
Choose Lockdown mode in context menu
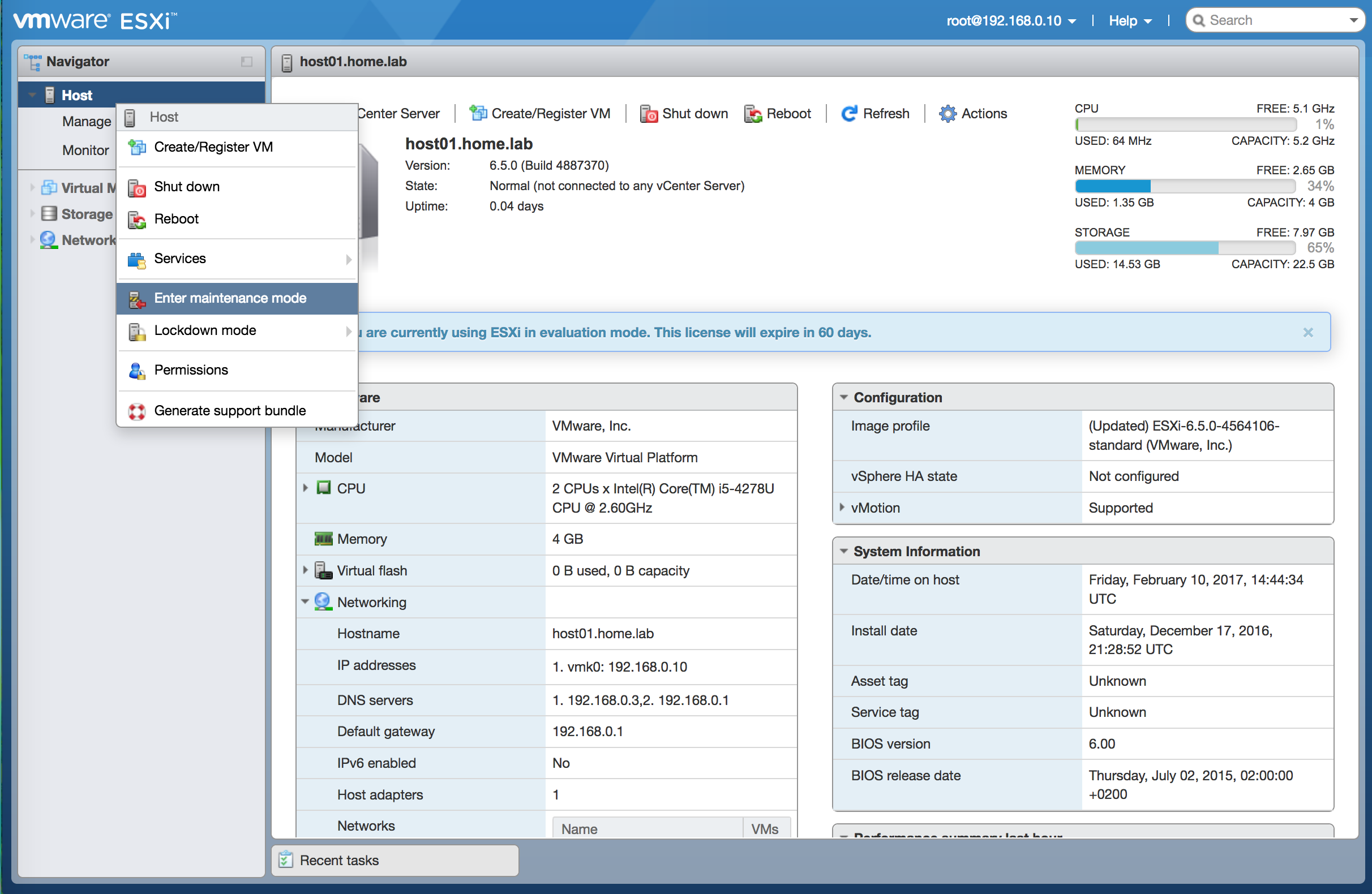(x=205, y=330)
